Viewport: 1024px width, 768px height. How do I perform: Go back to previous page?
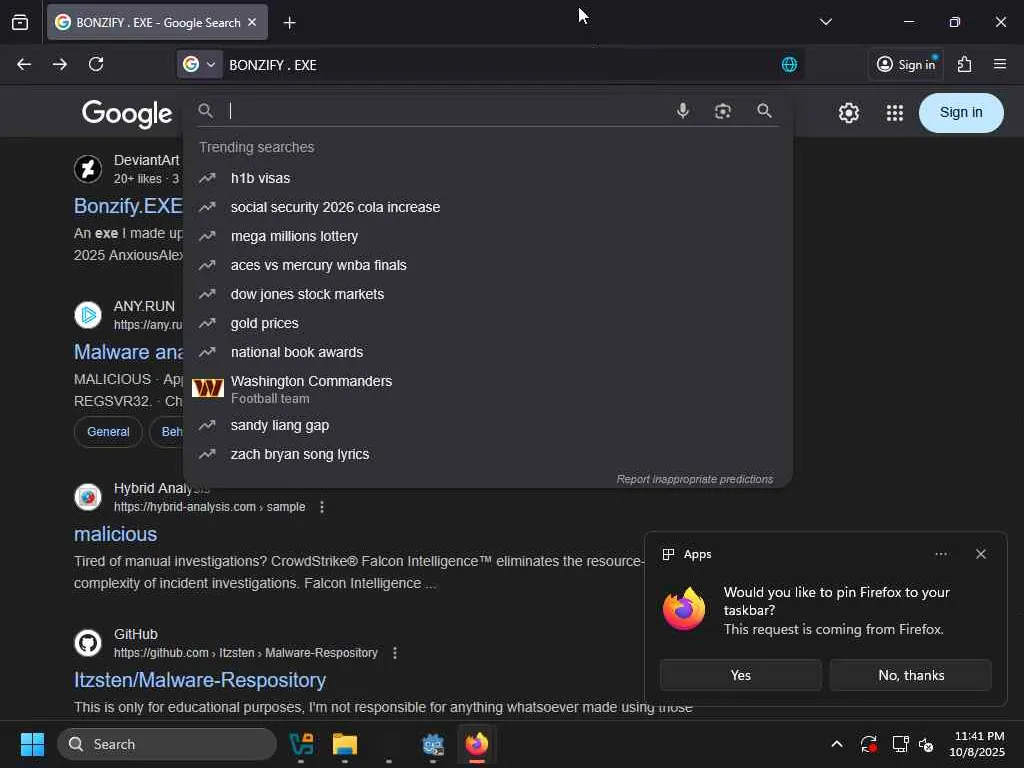click(24, 64)
